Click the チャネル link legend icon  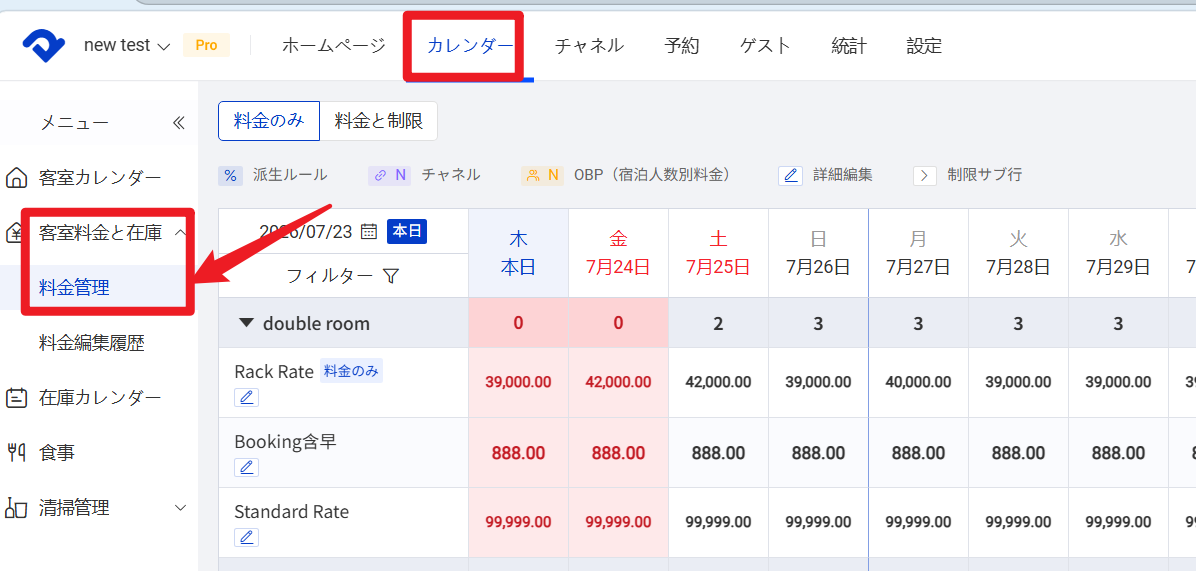389,175
